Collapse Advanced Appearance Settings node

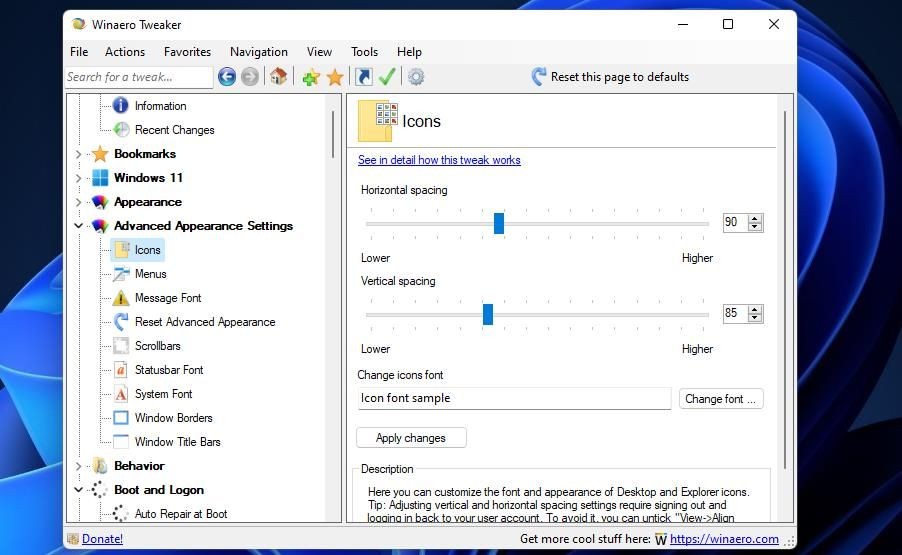tap(79, 226)
